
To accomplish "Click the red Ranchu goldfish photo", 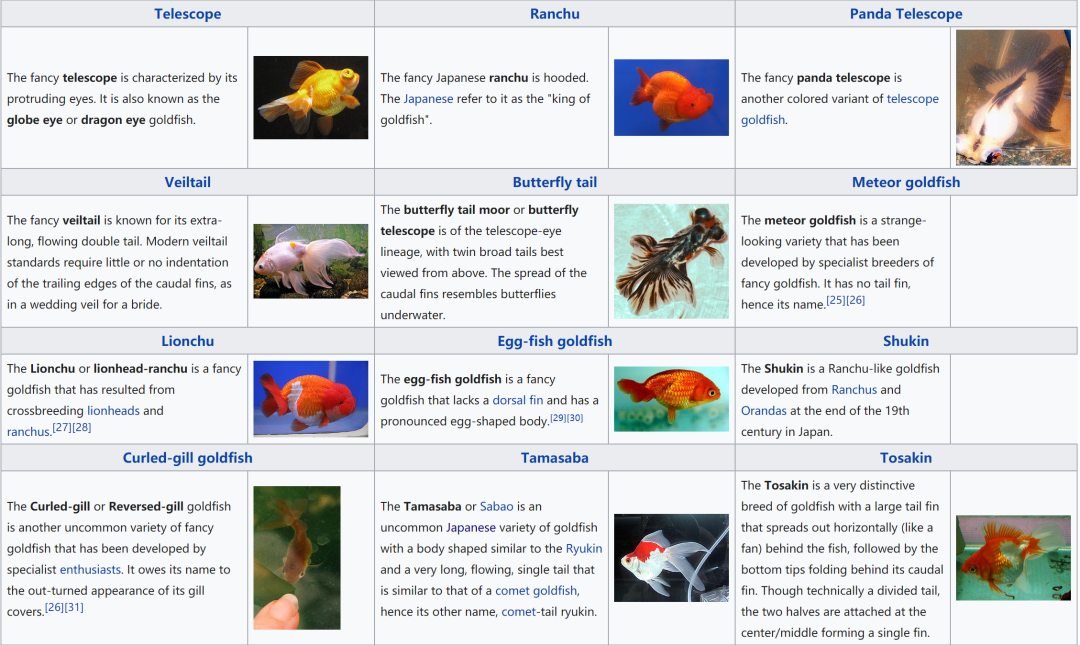I will coord(671,97).
